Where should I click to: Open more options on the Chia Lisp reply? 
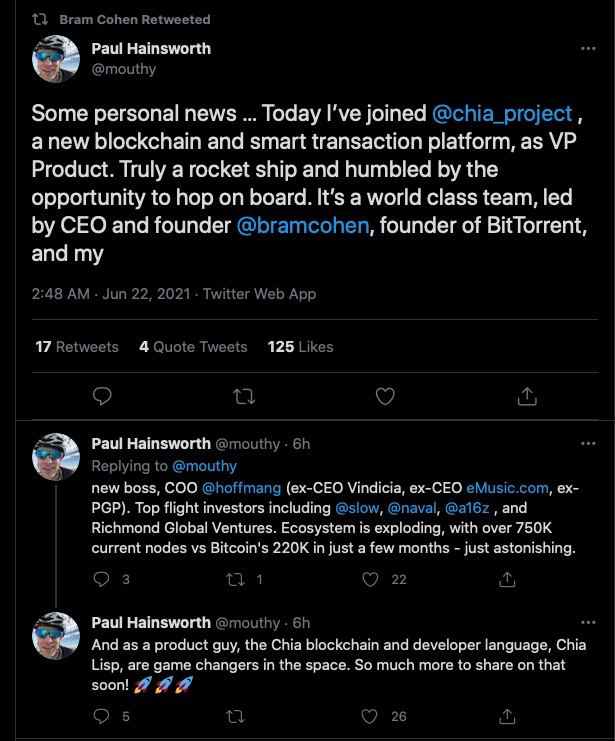click(x=588, y=622)
